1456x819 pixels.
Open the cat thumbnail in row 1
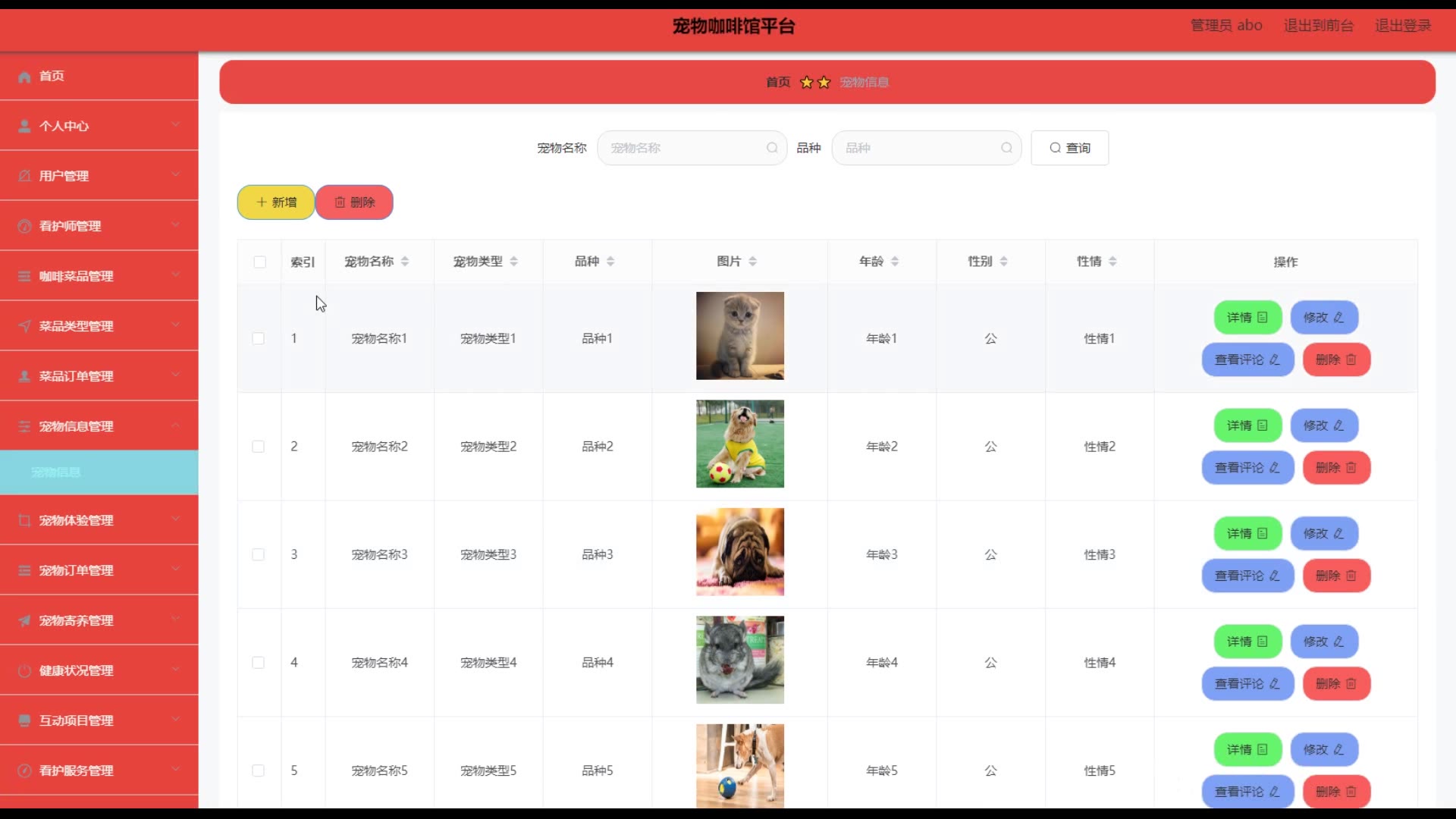740,336
